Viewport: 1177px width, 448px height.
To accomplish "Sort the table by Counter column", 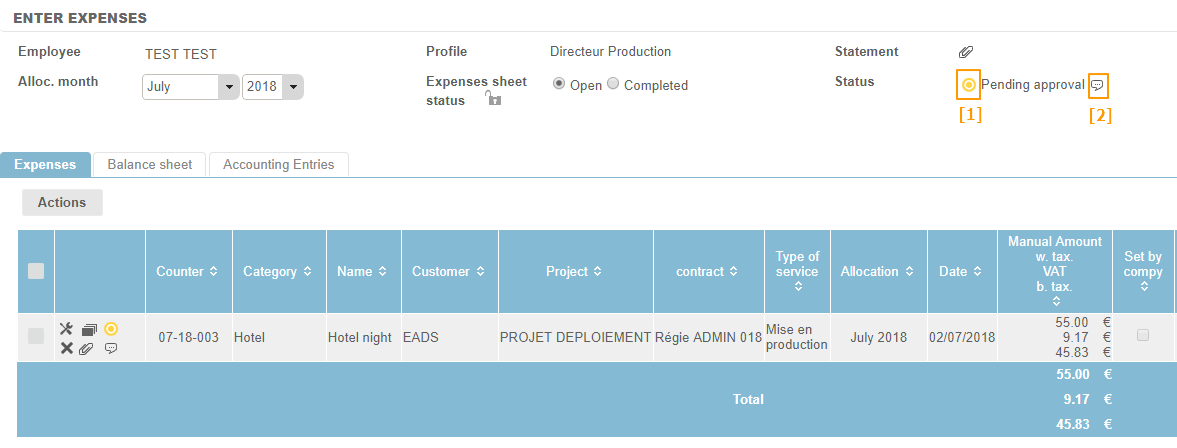I will click(188, 271).
